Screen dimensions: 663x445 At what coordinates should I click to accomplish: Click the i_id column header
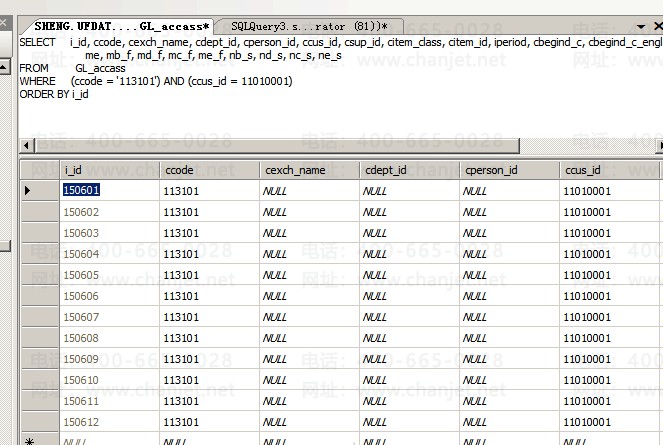coord(110,170)
